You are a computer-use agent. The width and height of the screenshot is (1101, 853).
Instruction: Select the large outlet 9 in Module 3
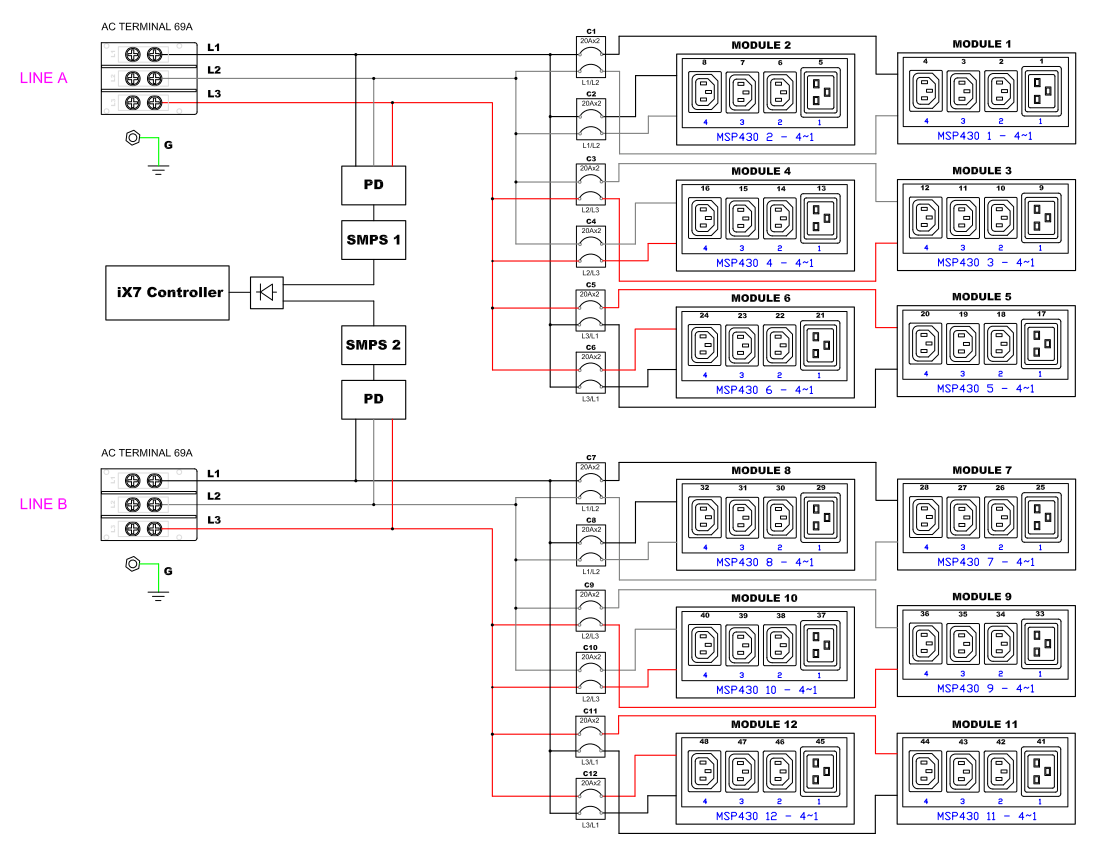(x=1042, y=218)
